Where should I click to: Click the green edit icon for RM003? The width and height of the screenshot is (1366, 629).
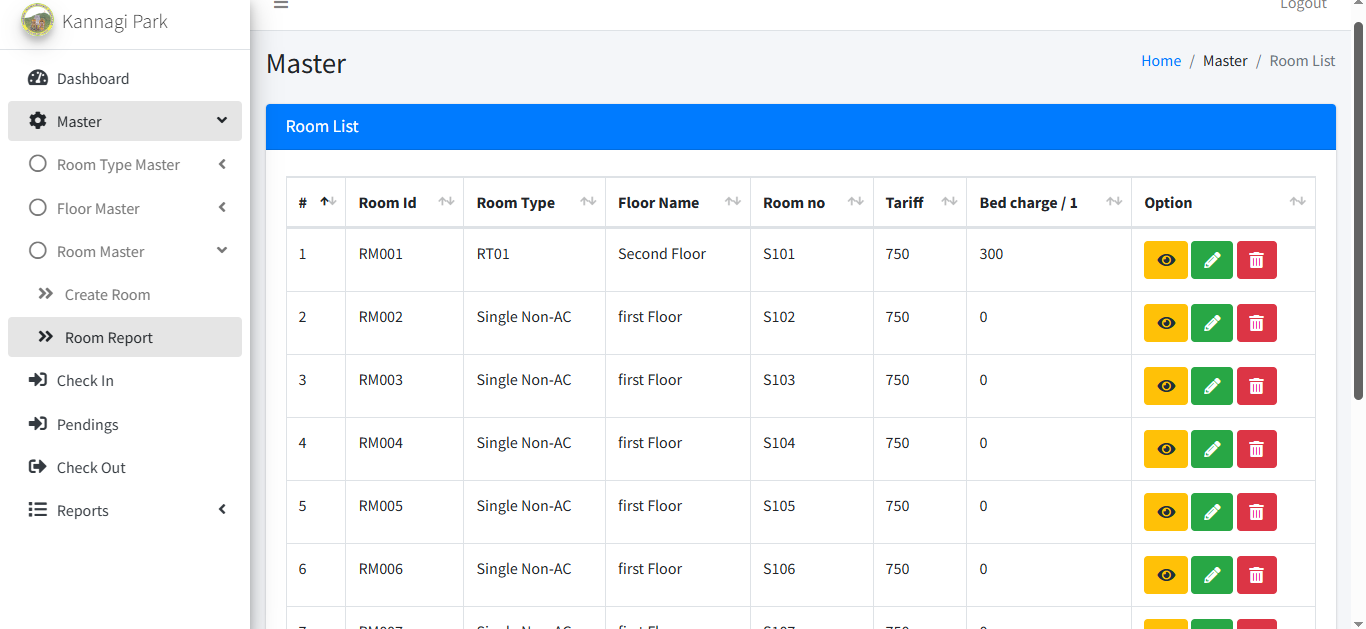(x=1211, y=386)
